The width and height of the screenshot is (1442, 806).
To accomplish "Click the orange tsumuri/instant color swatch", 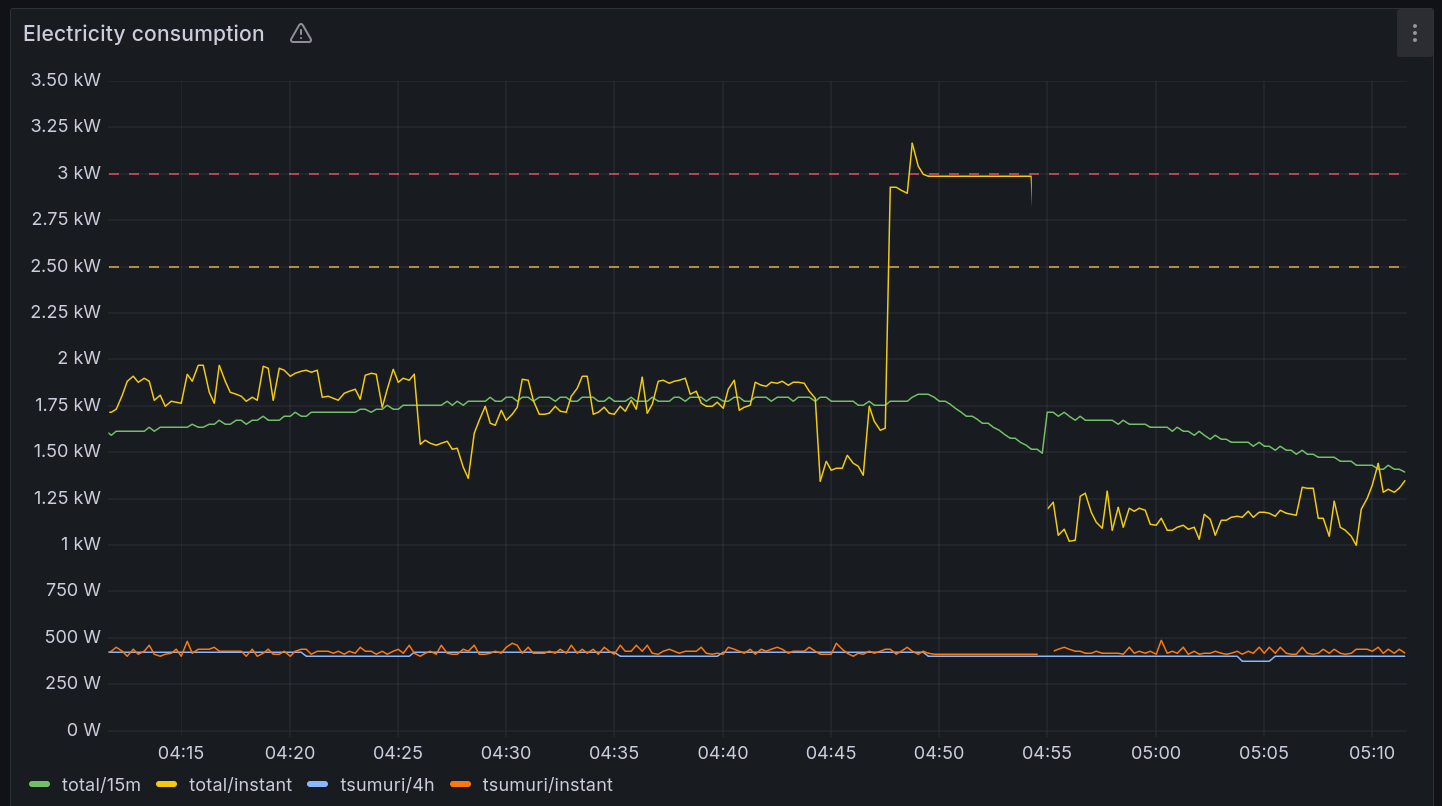I will [x=461, y=785].
